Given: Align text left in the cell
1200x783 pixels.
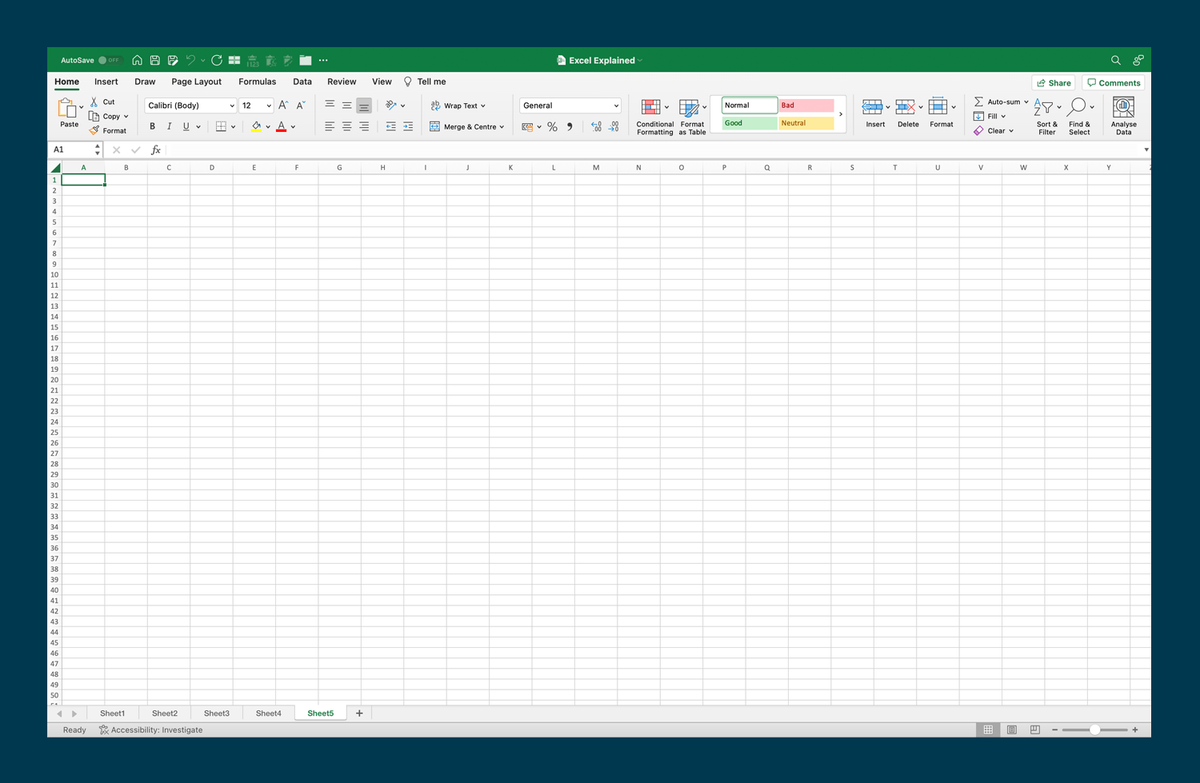Looking at the screenshot, I should [x=330, y=127].
